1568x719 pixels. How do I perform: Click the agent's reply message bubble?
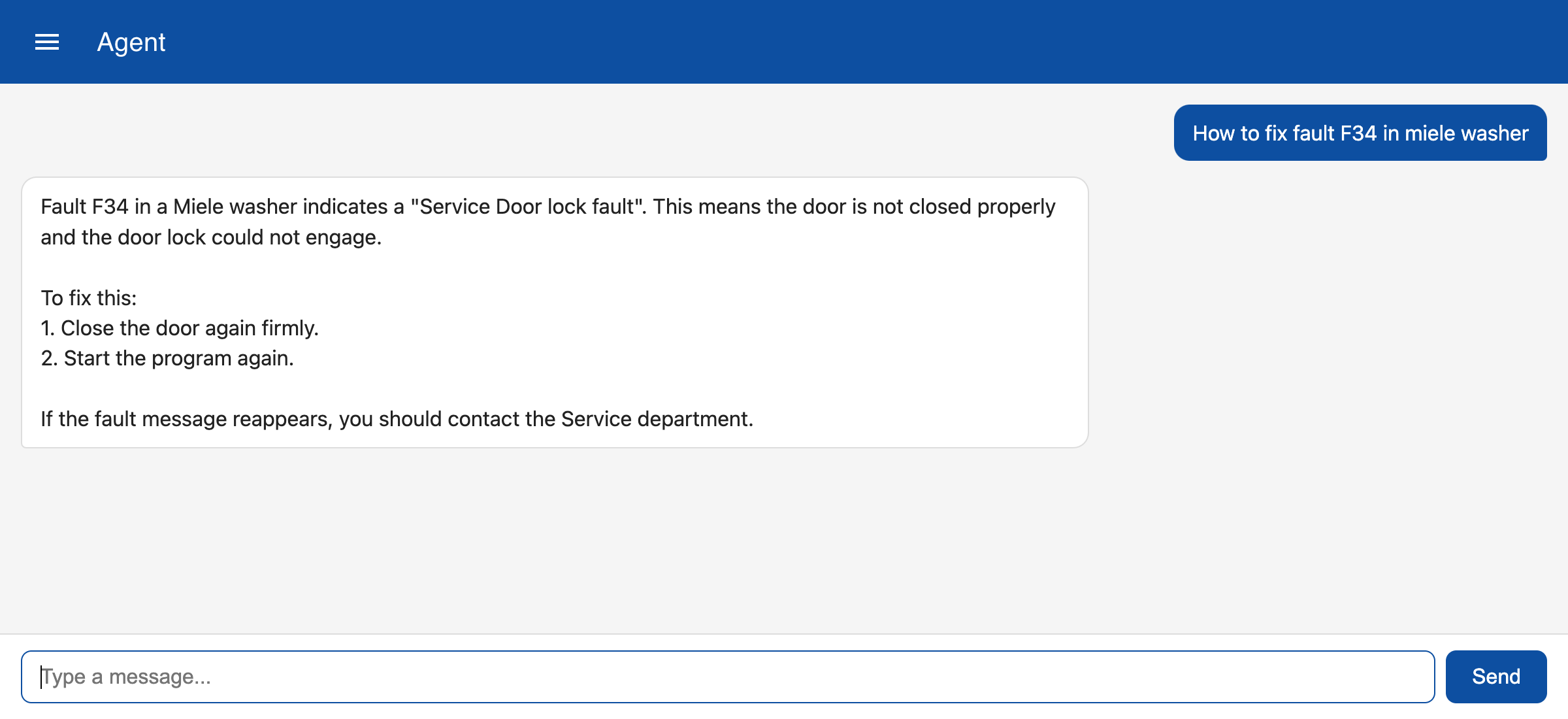[x=555, y=312]
